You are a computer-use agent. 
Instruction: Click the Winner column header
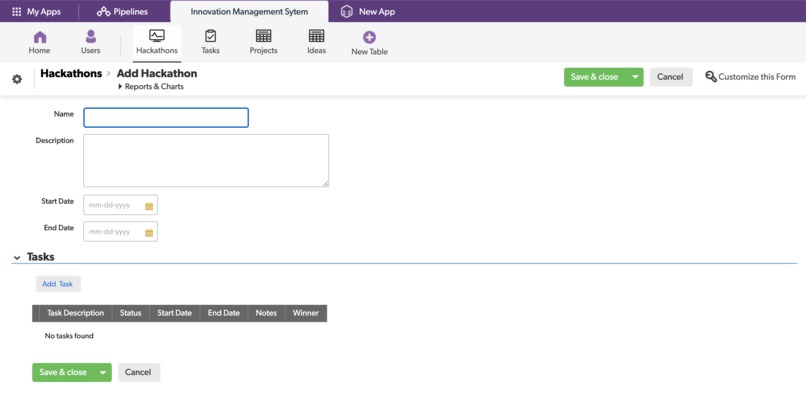(305, 313)
